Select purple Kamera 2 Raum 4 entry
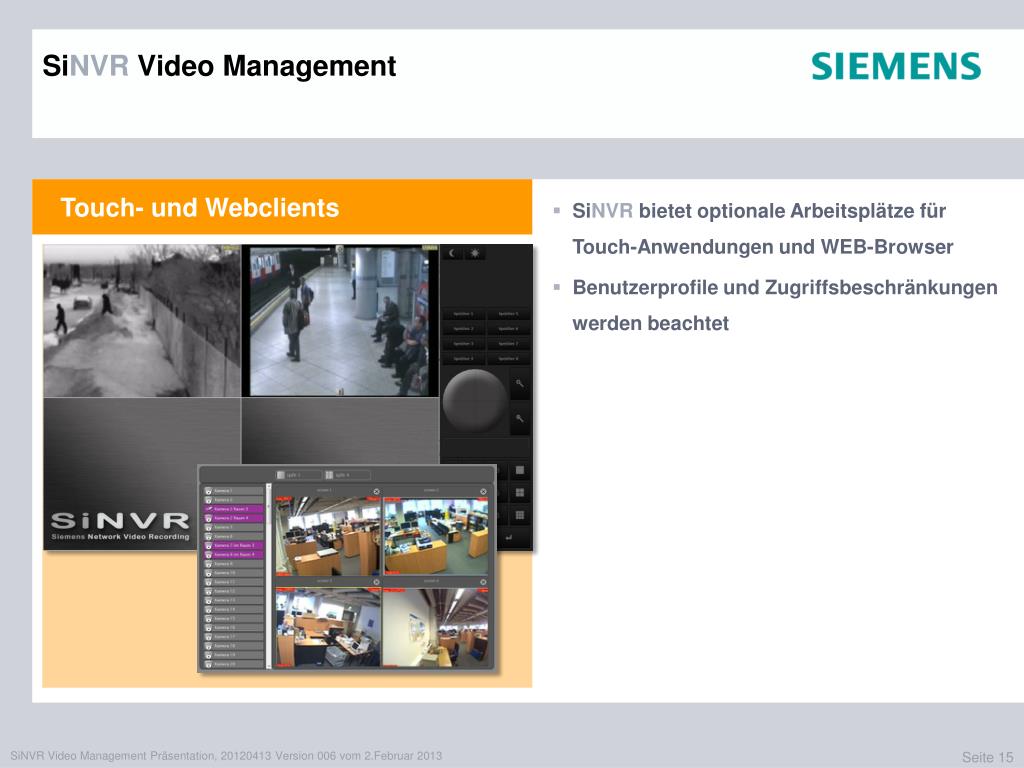This screenshot has width=1024, height=768. [x=234, y=518]
